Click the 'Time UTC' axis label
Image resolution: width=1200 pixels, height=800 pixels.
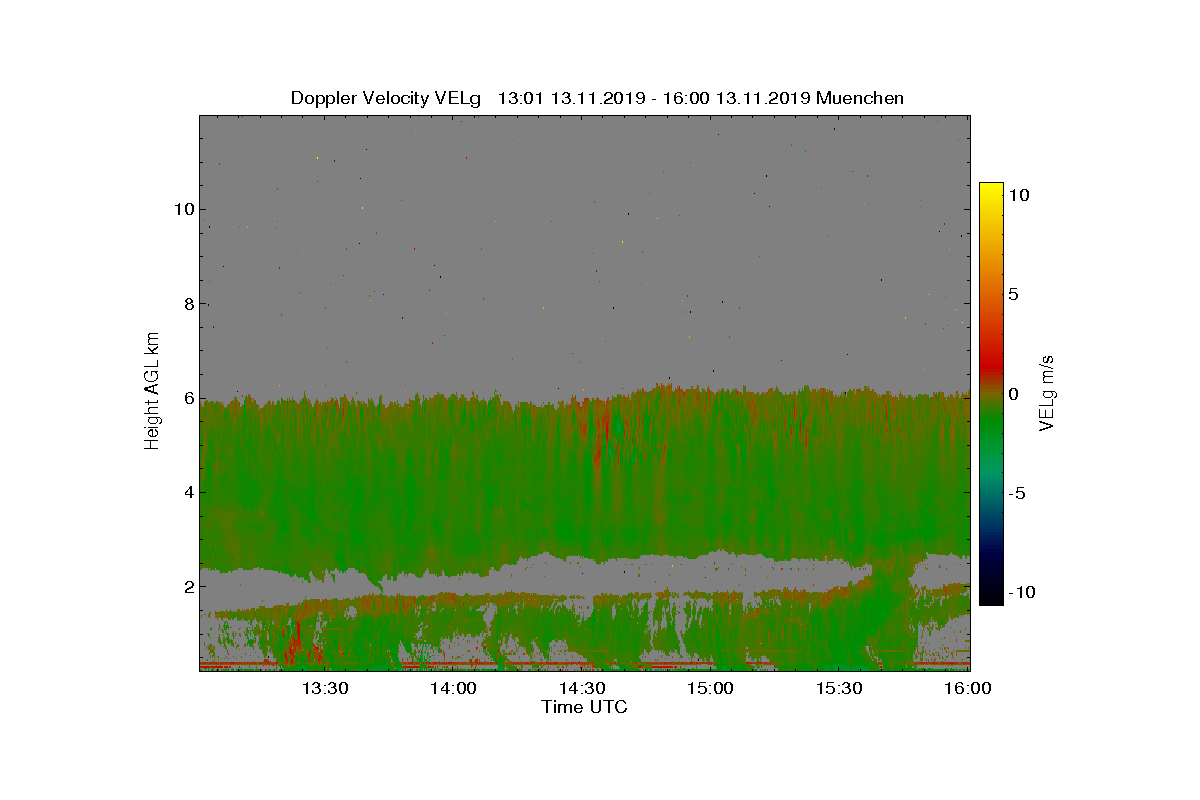585,707
